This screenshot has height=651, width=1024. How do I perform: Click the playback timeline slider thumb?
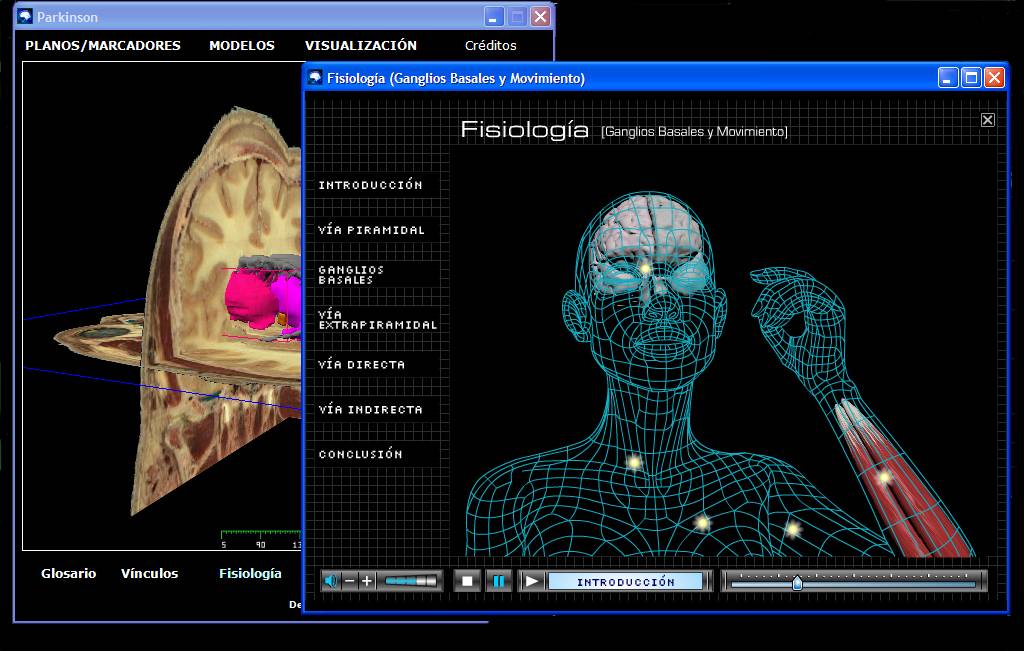[x=797, y=582]
